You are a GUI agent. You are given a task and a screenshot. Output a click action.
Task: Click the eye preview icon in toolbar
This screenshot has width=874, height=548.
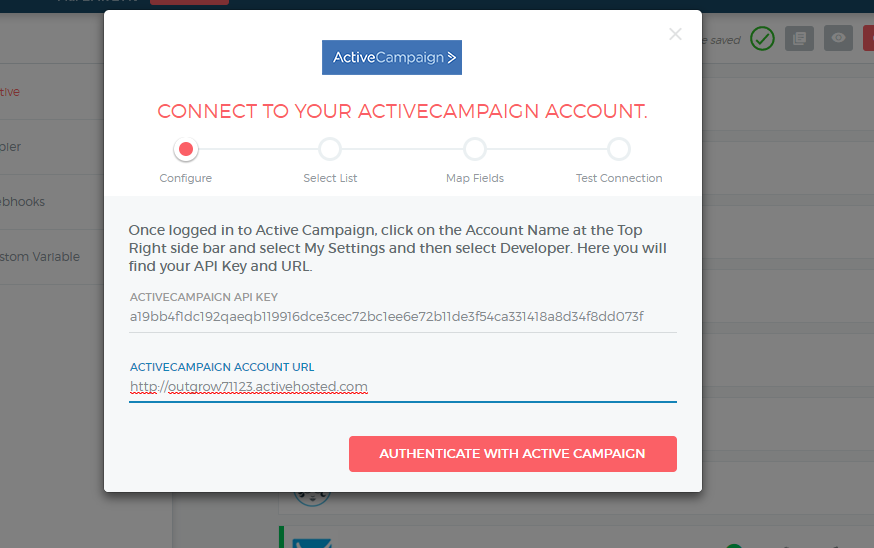point(838,38)
